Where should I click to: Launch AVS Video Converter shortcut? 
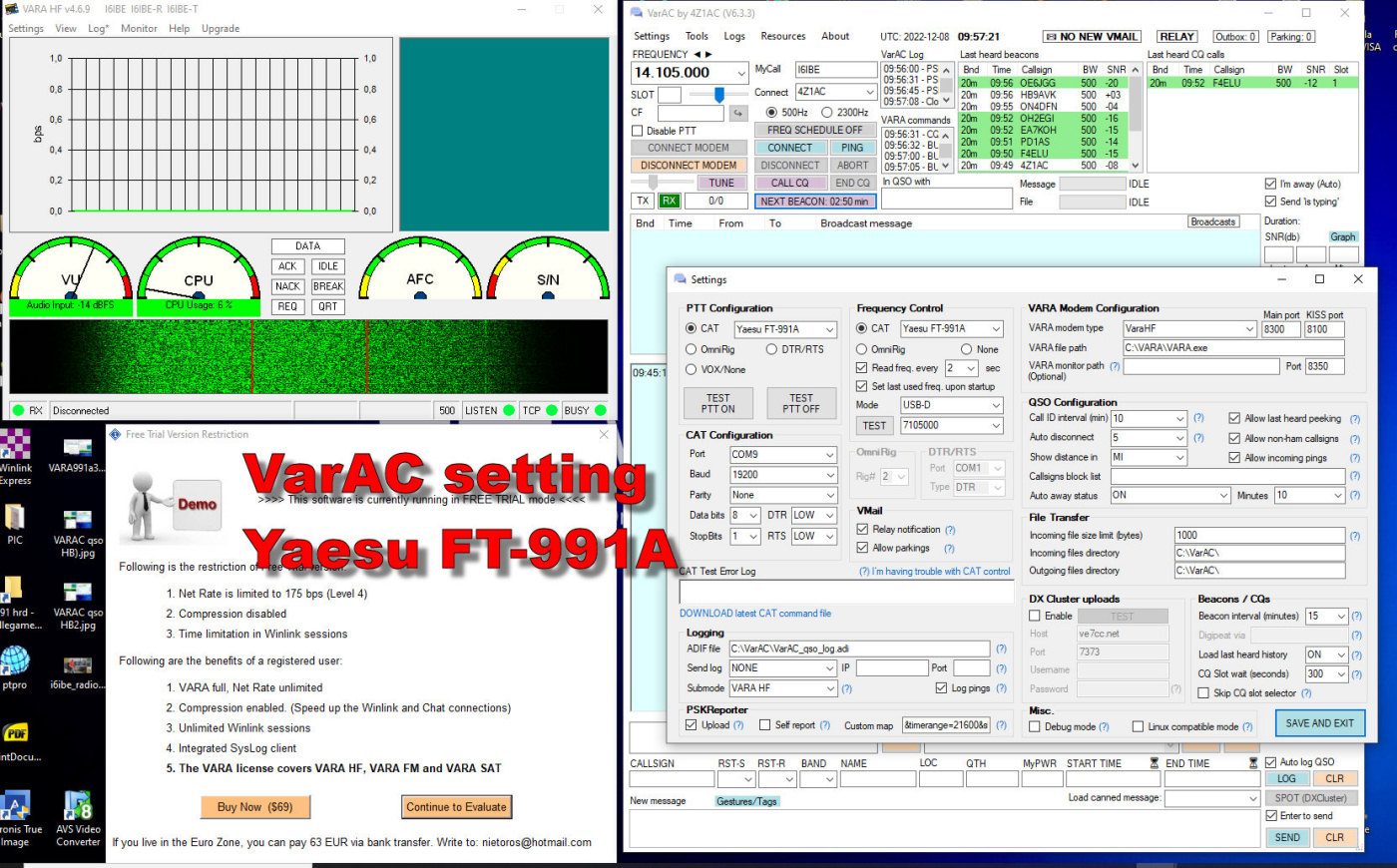(x=78, y=818)
